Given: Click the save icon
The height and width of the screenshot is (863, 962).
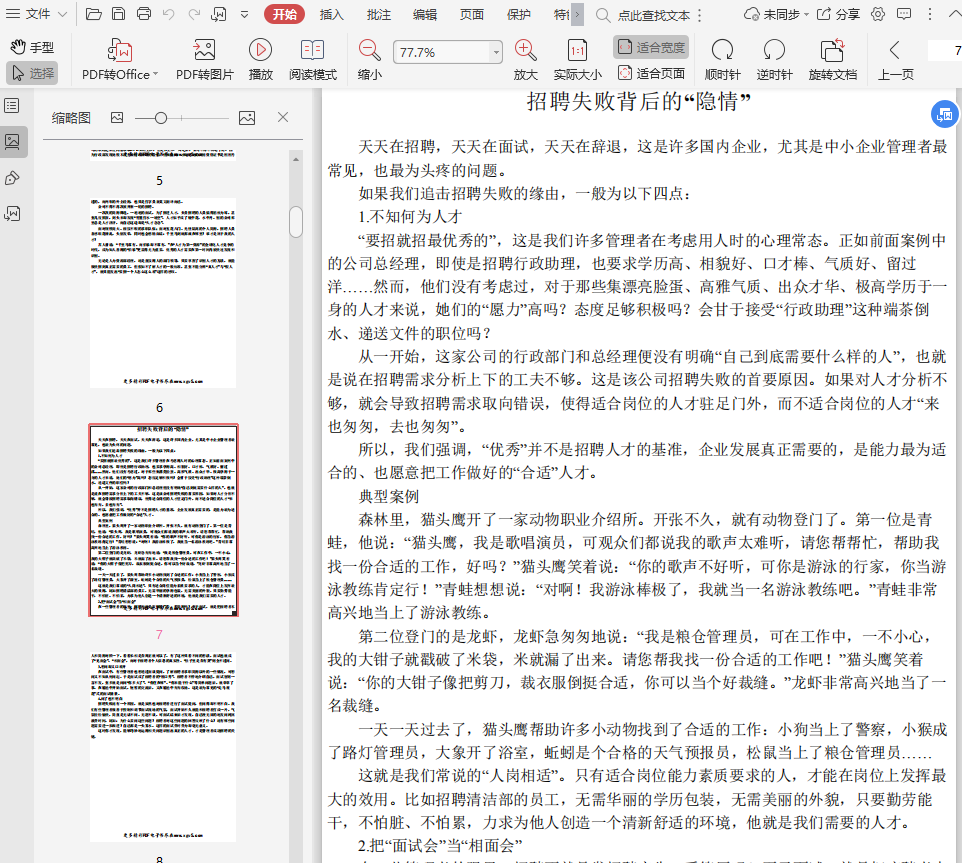Looking at the screenshot, I should (118, 13).
